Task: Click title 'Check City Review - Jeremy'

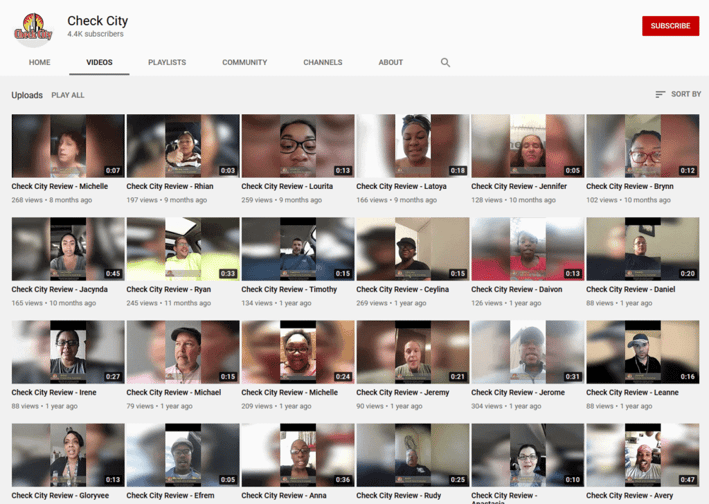Action: 402,392
